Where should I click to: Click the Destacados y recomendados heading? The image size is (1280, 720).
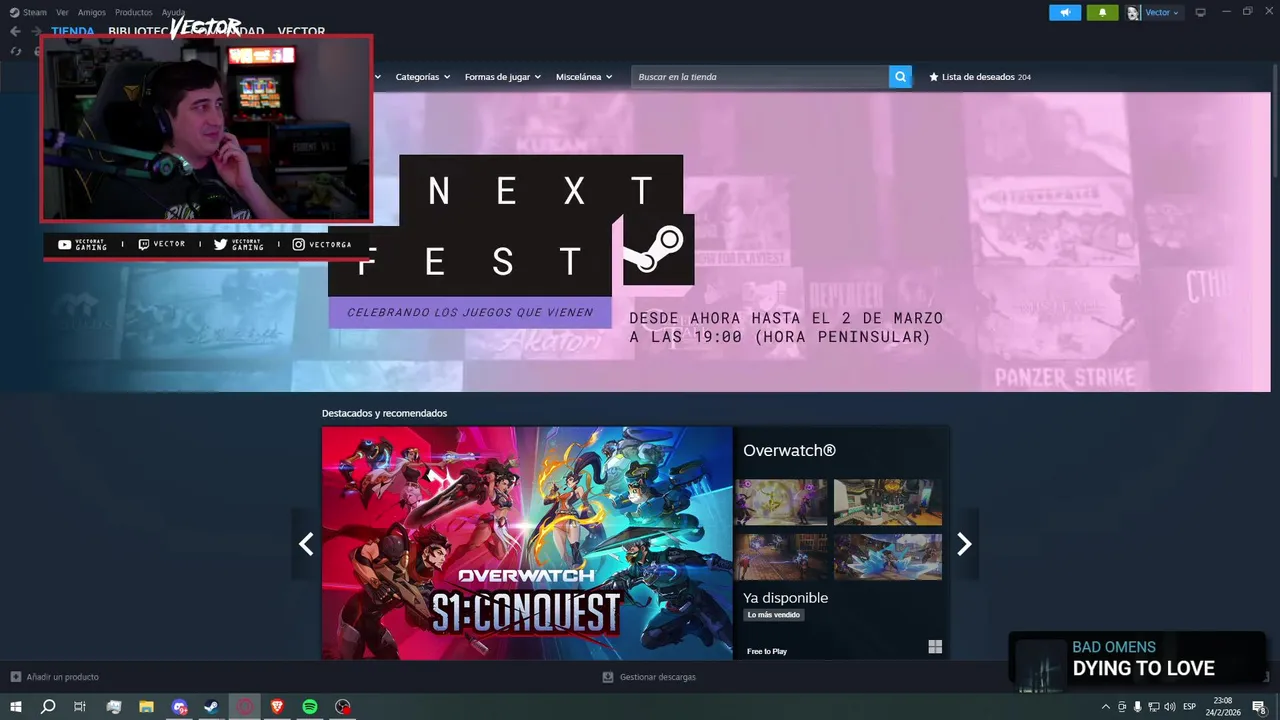tap(384, 413)
